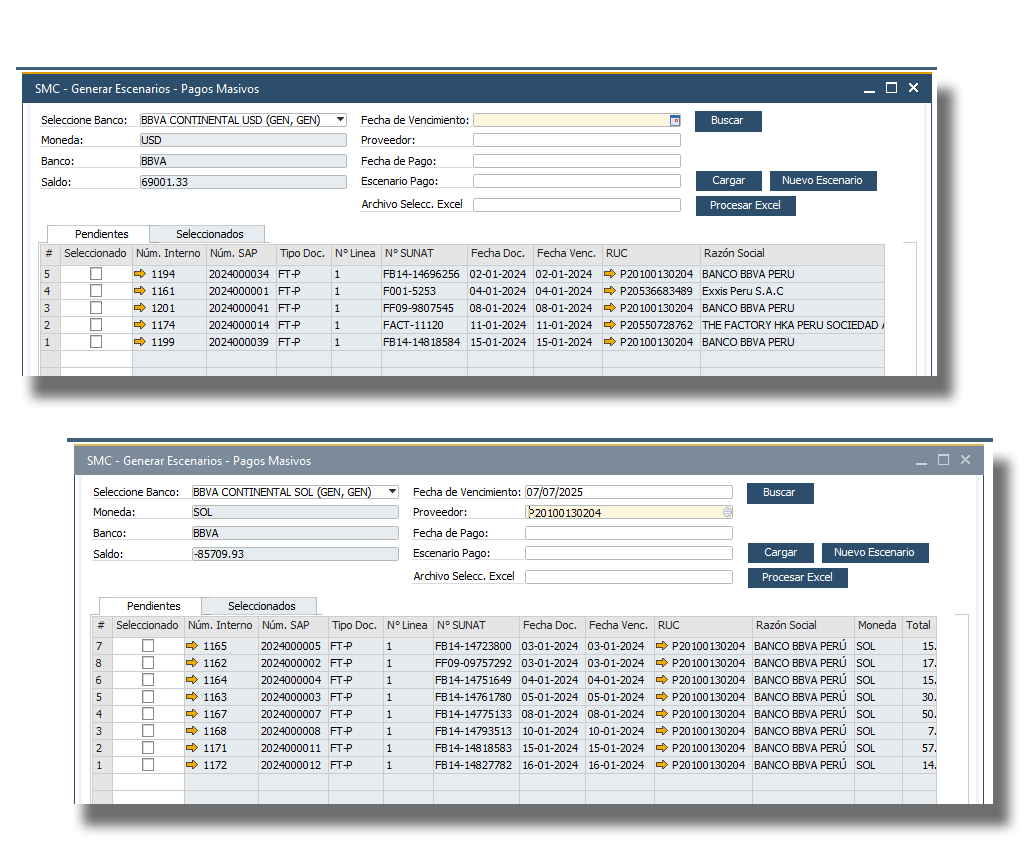Click the Escenario Pago field in USD window
1024x860 pixels.
click(576, 181)
